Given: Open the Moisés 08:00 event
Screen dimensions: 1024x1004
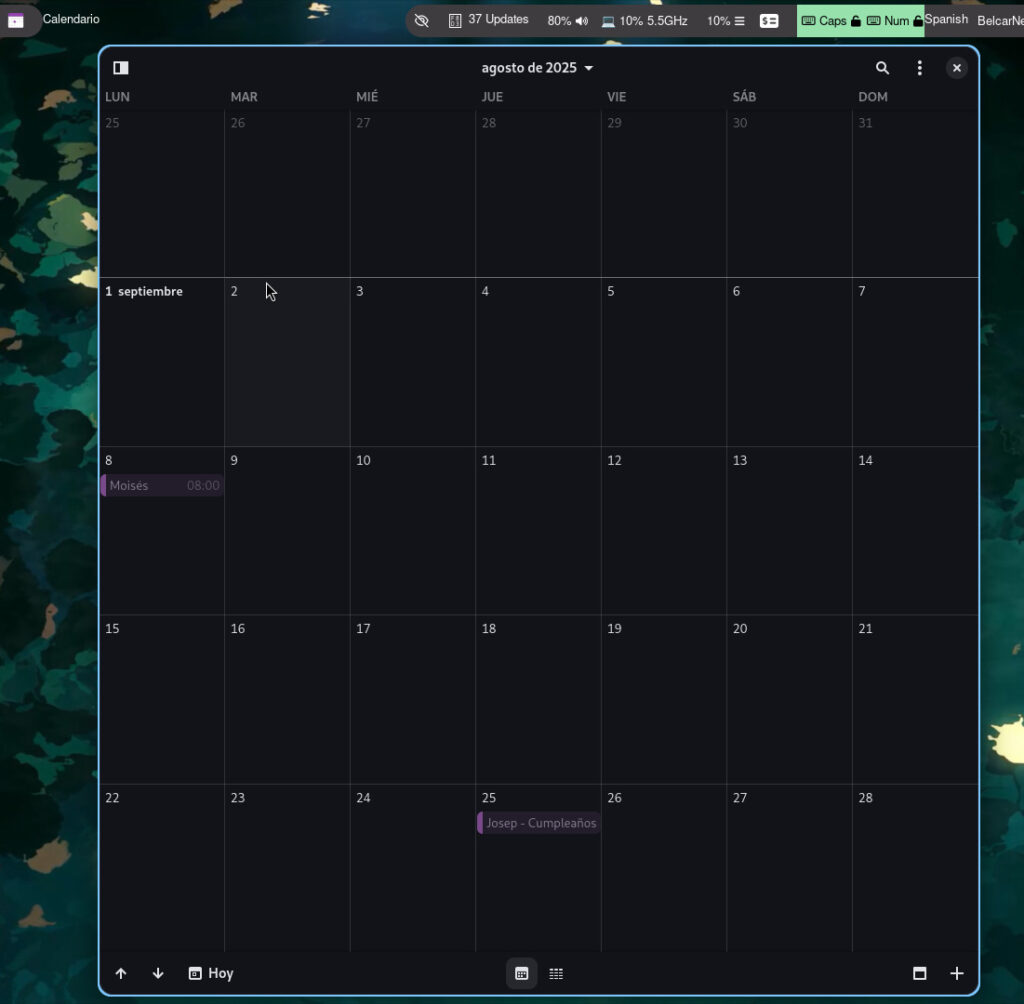Looking at the screenshot, I should pos(163,486).
